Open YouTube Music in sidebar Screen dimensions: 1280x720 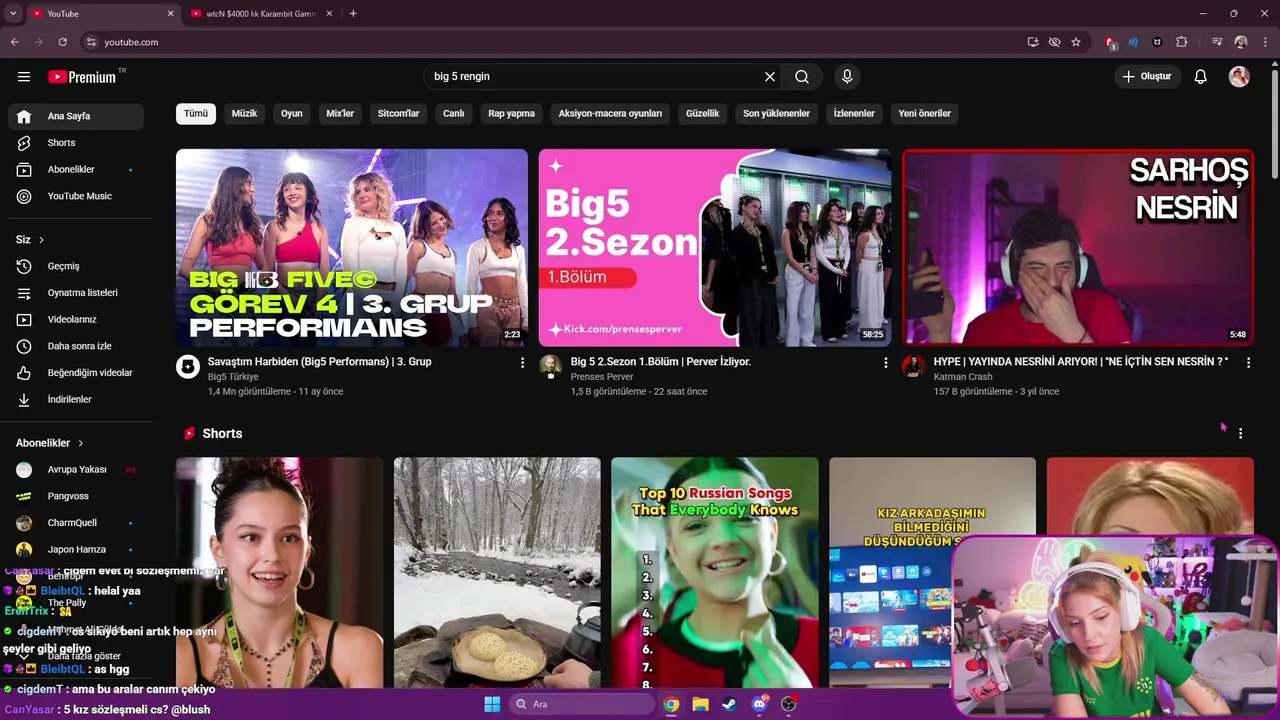pyautogui.click(x=76, y=196)
